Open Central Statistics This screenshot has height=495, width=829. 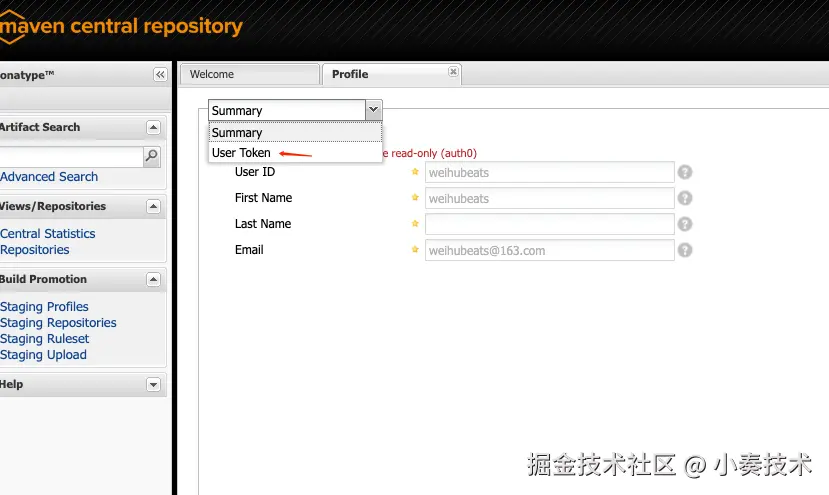click(48, 234)
